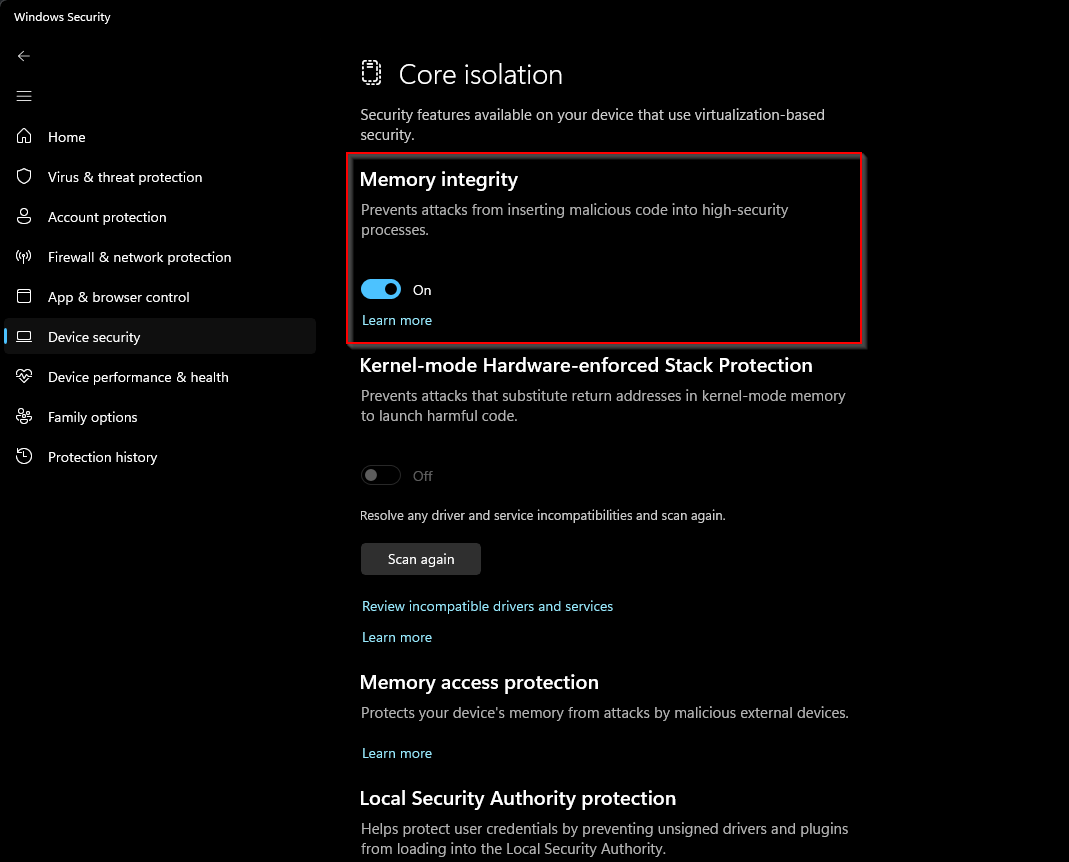This screenshot has height=862, width=1069.
Task: Click the Family options people icon
Action: click(25, 417)
